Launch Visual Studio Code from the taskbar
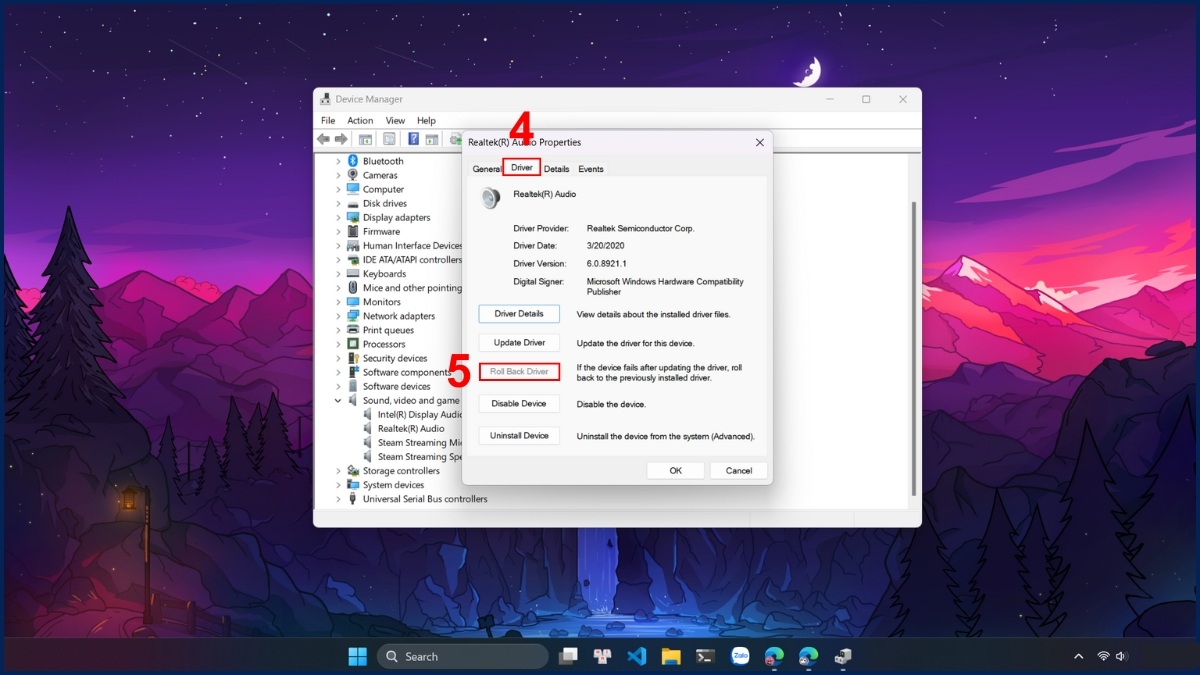This screenshot has height=675, width=1200. pyautogui.click(x=635, y=657)
